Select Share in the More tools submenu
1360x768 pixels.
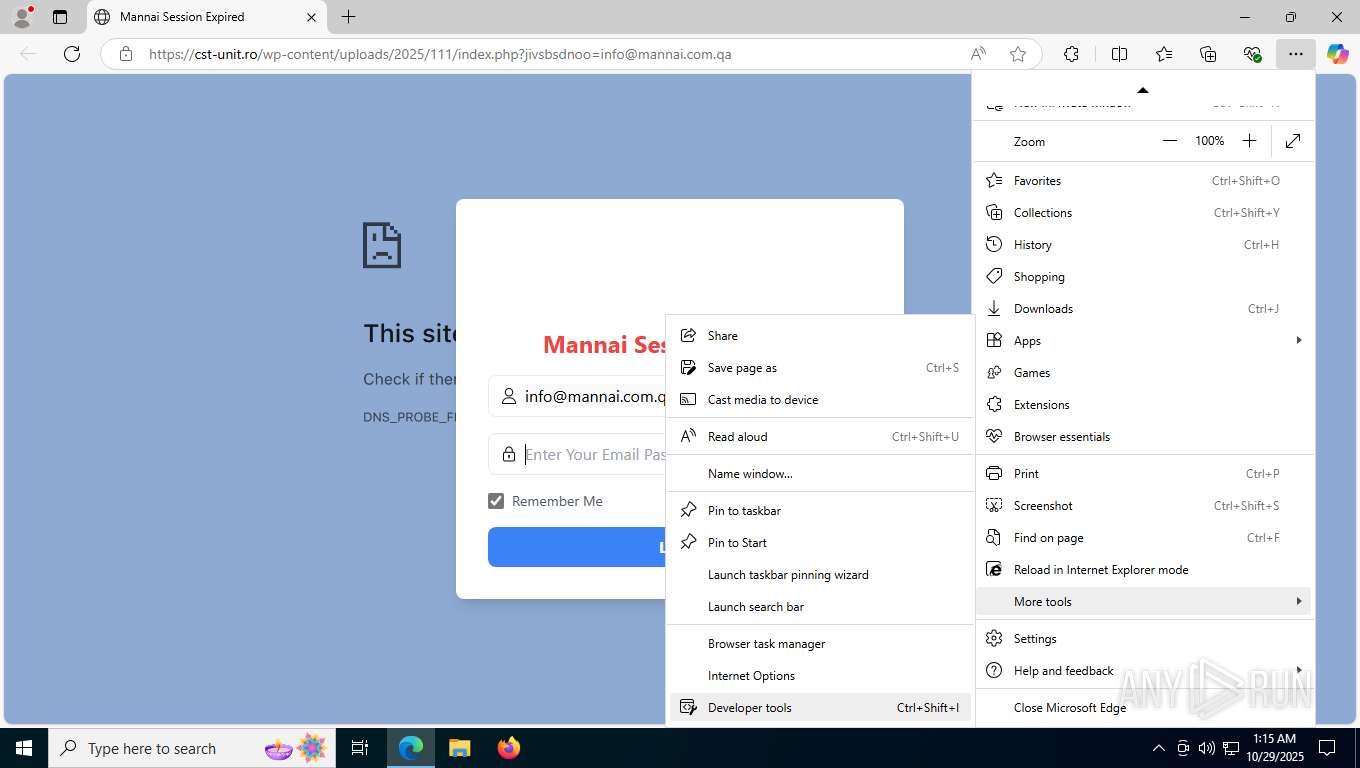(x=820, y=336)
